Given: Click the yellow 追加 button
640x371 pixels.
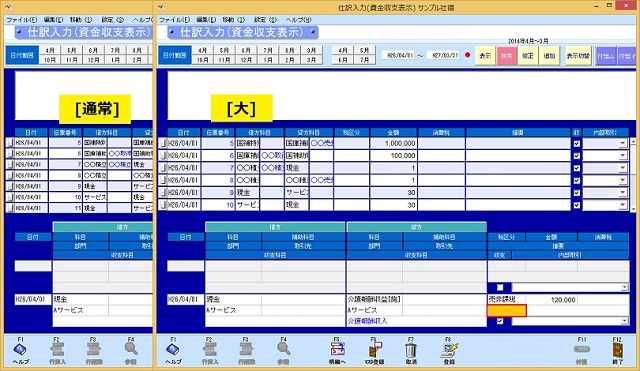Looking at the screenshot, I should click(x=549, y=56).
